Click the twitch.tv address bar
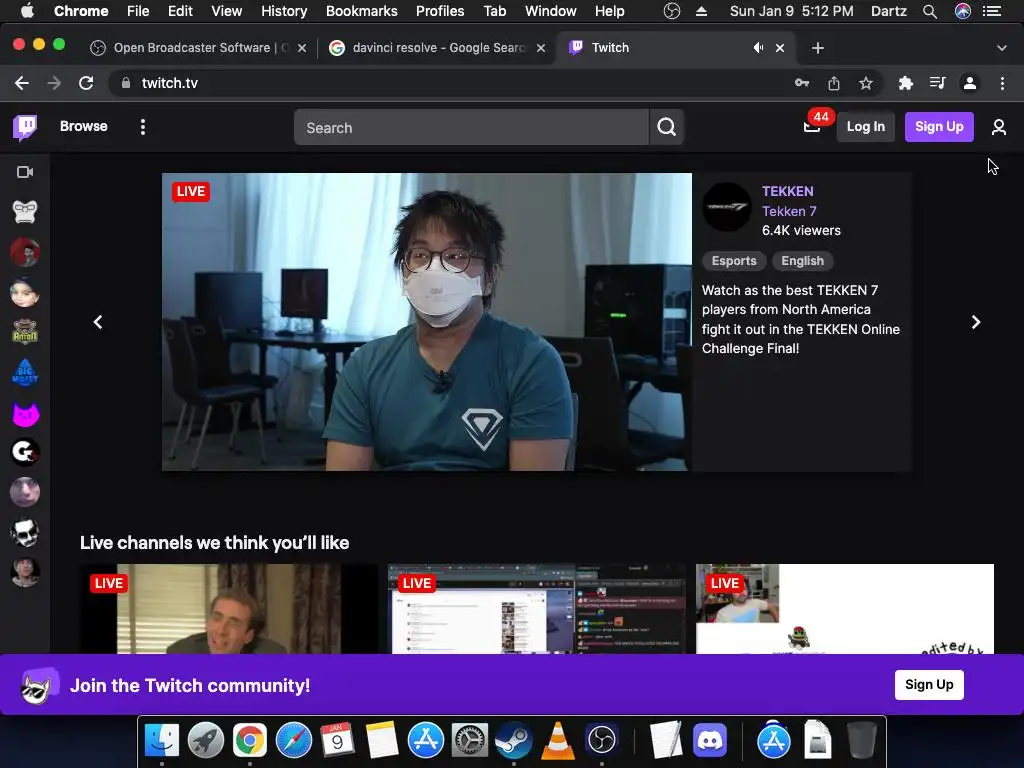The image size is (1024, 768). pyautogui.click(x=451, y=83)
